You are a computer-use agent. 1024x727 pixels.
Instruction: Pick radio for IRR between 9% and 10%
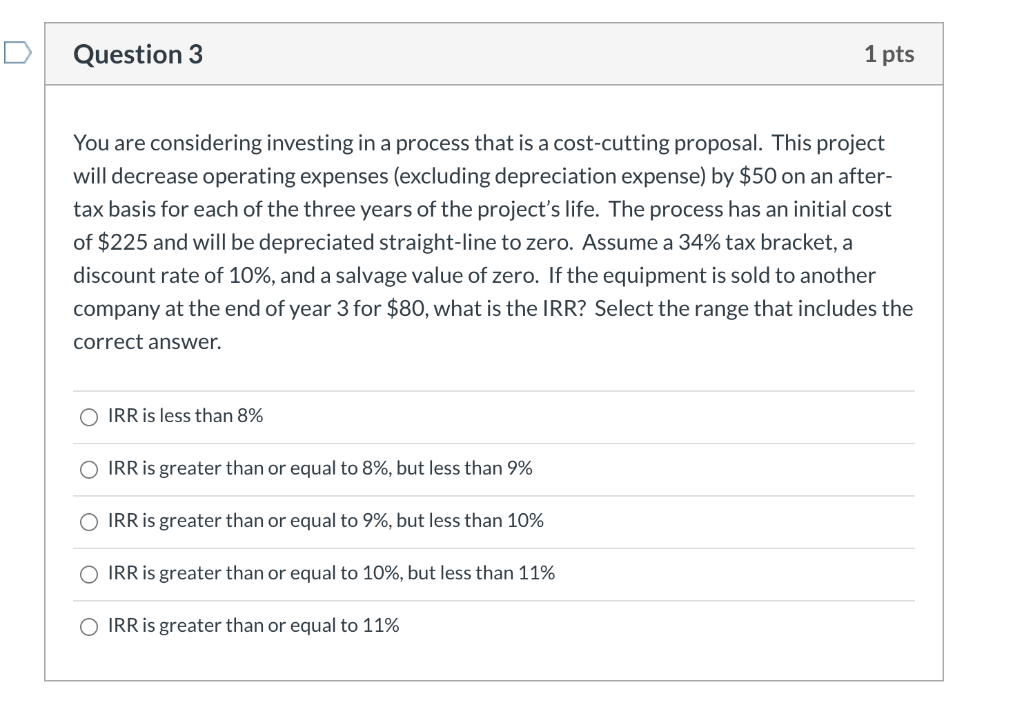[x=90, y=522]
